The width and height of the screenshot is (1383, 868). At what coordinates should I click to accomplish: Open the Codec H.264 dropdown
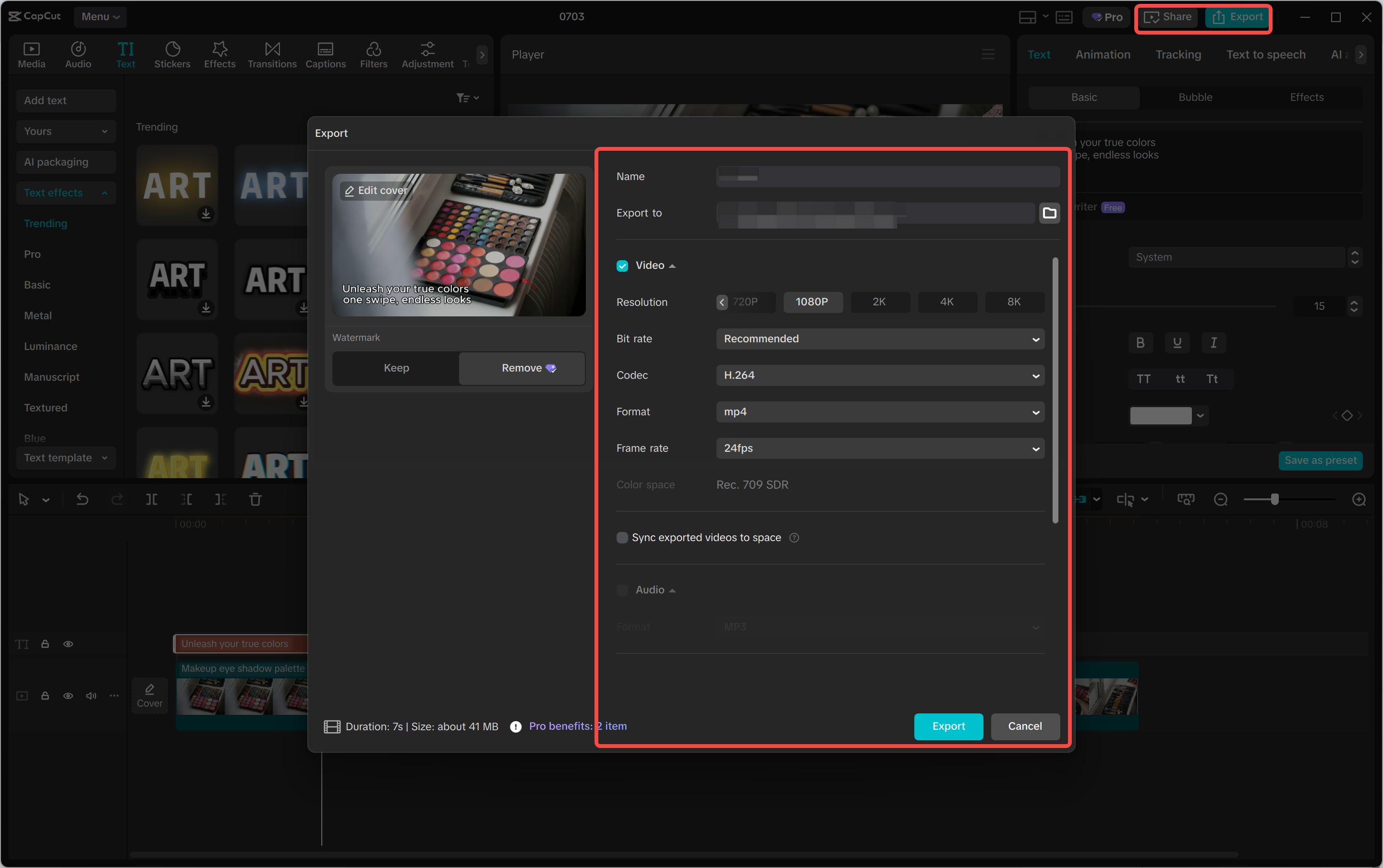tap(880, 375)
